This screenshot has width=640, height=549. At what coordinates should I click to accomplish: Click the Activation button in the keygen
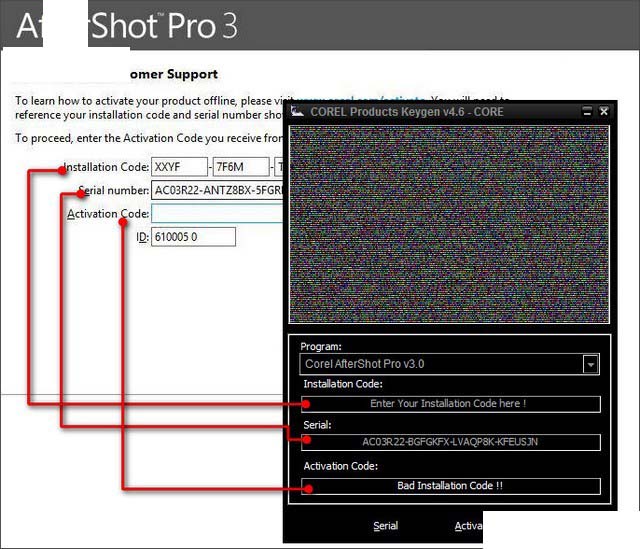point(469,526)
